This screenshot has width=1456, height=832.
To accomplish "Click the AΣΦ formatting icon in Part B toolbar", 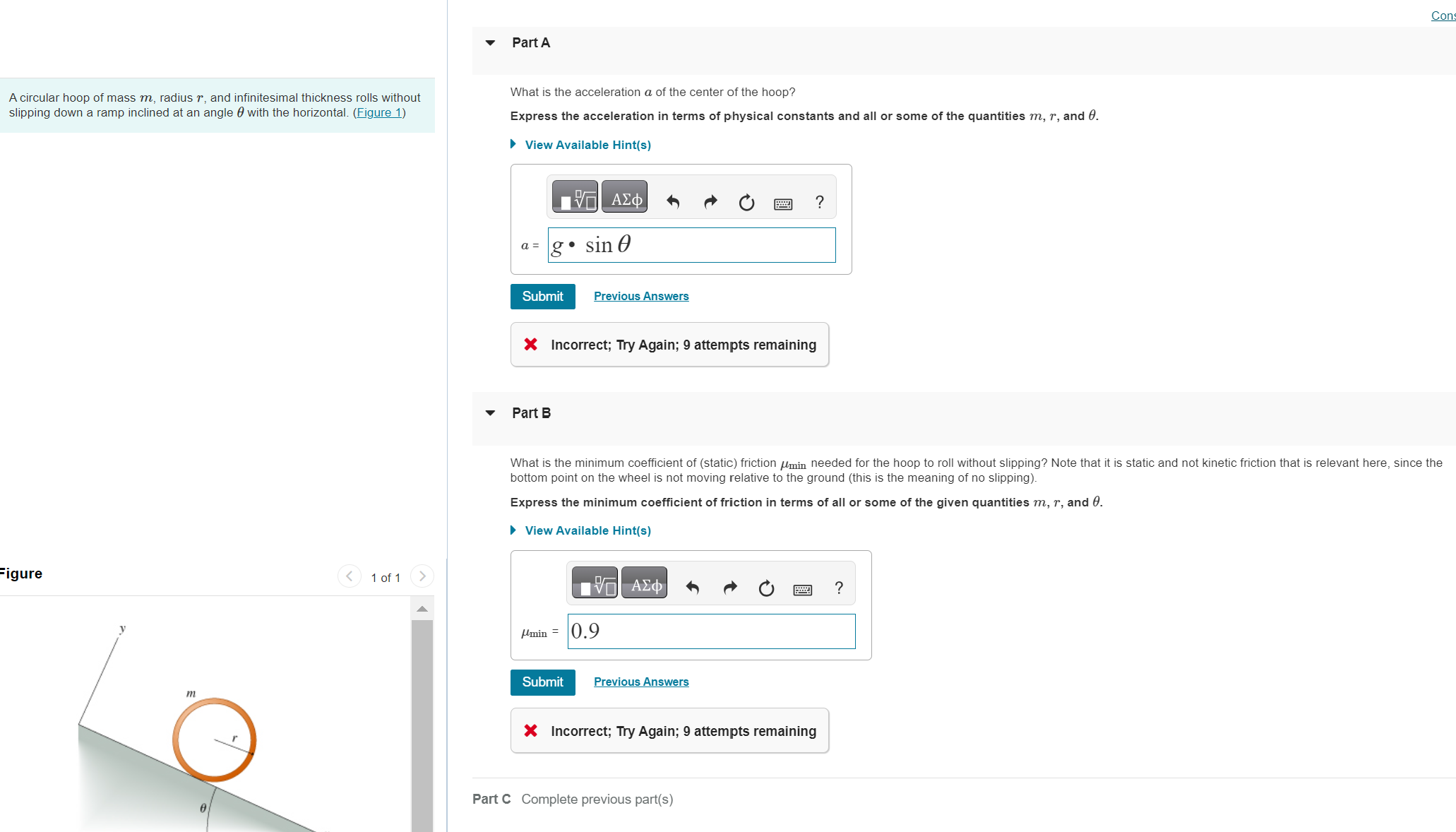I will [643, 587].
